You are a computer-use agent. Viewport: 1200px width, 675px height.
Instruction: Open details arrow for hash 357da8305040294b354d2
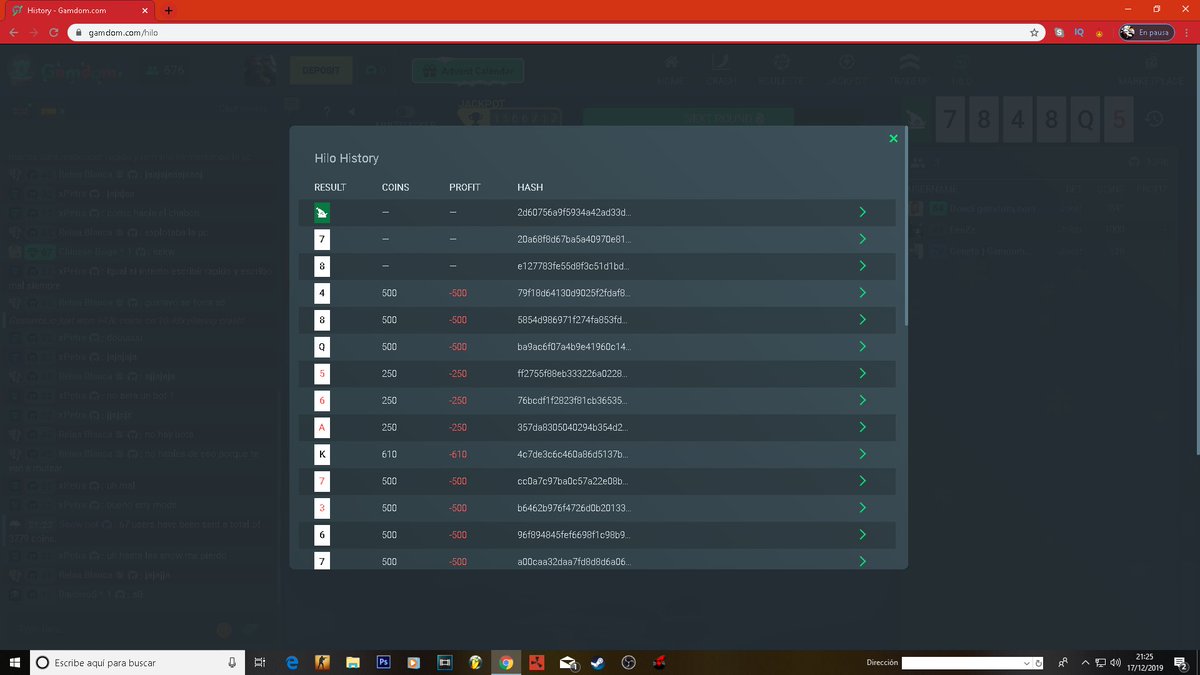pos(862,427)
